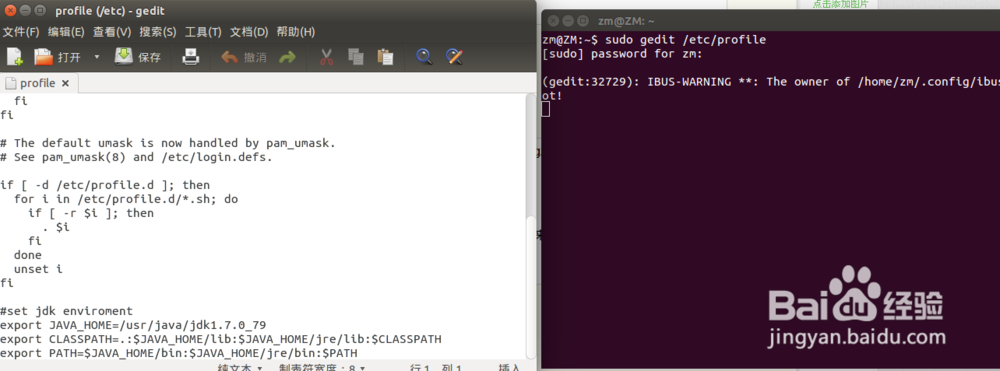Click the green Redo arrow

288,57
